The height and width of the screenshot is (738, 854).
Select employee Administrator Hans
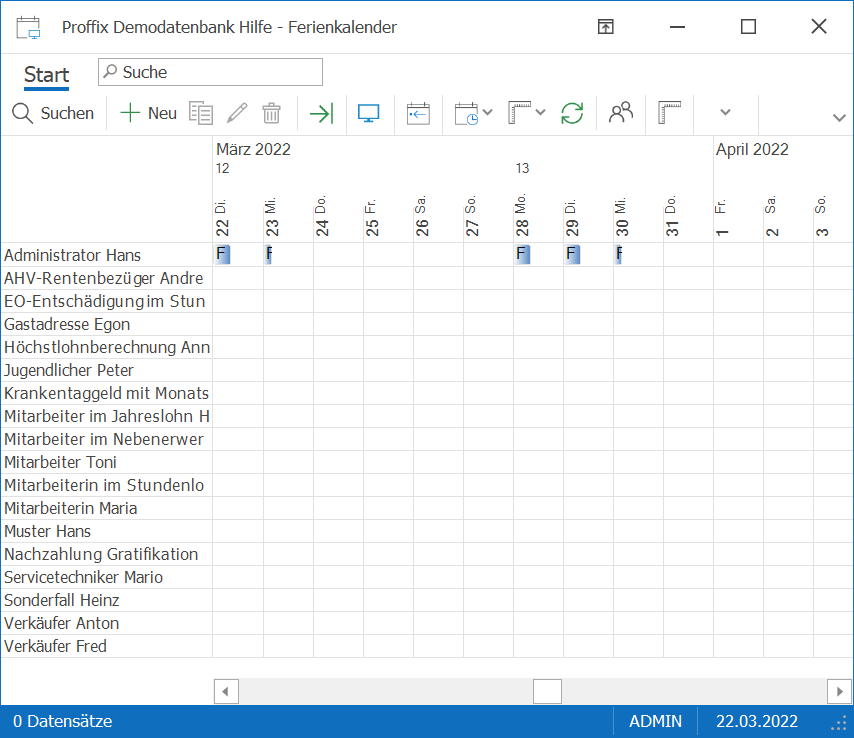(x=106, y=255)
